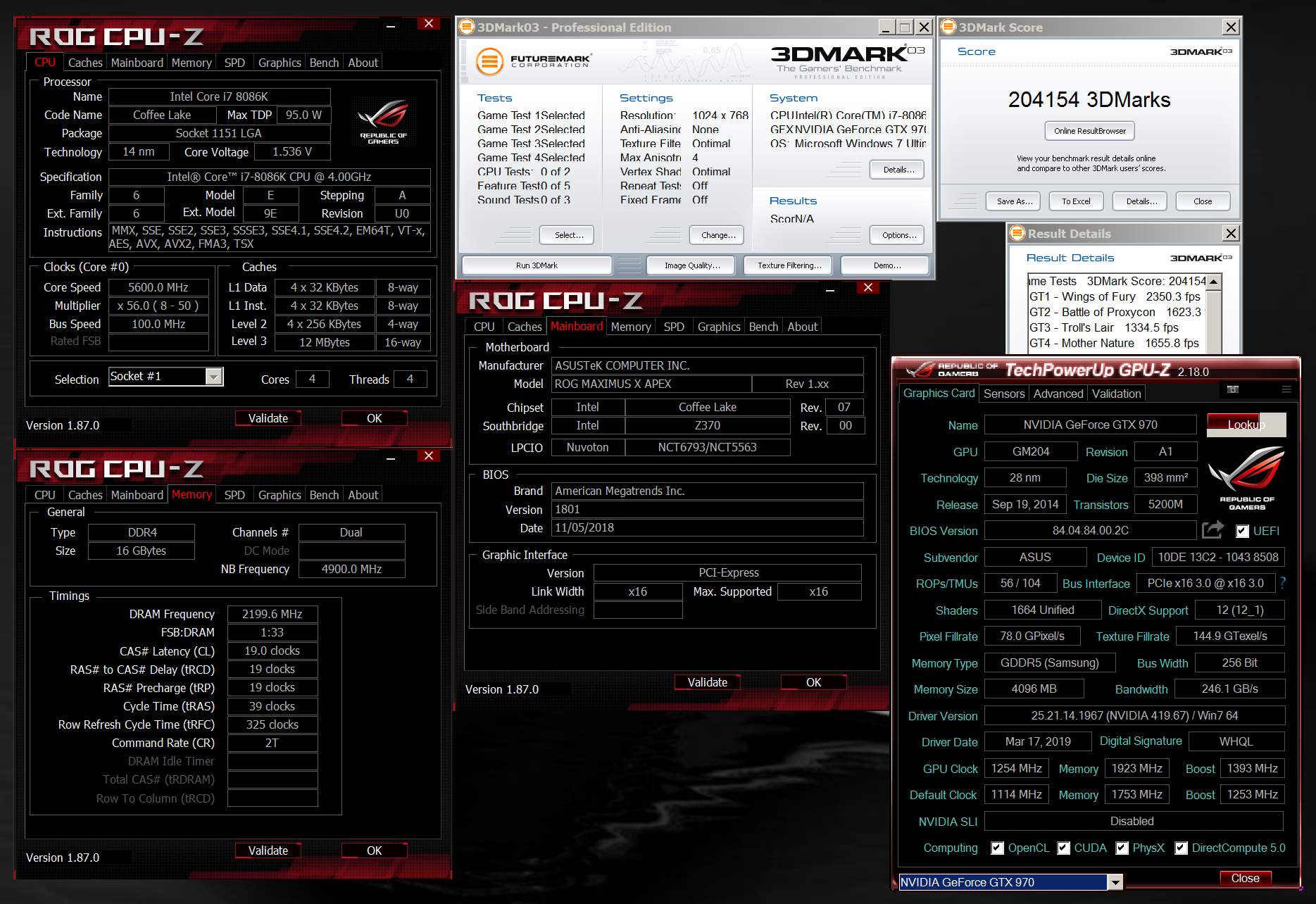Click the Republic of Gamers logo in GPU-Z

(1246, 478)
